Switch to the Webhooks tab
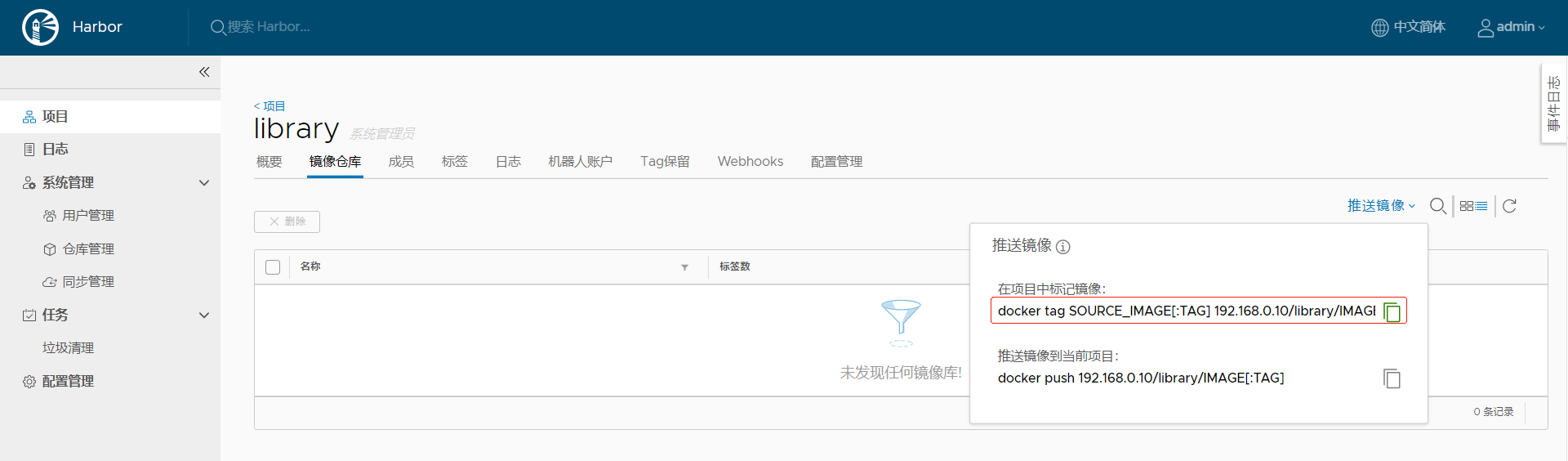The image size is (1568, 461). [751, 162]
